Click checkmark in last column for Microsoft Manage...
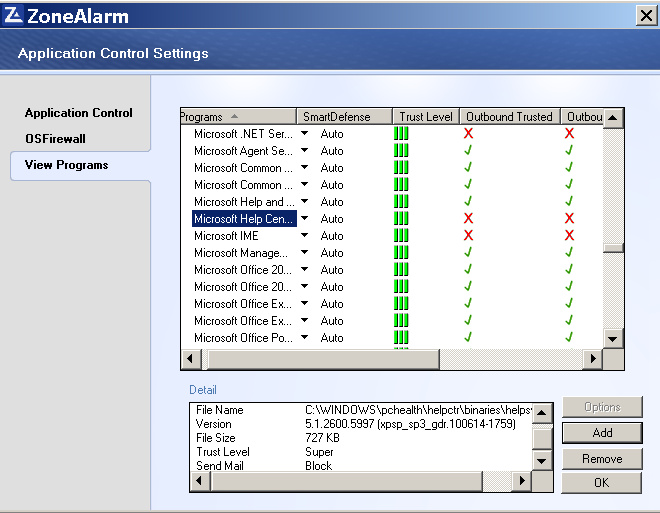 [x=569, y=252]
